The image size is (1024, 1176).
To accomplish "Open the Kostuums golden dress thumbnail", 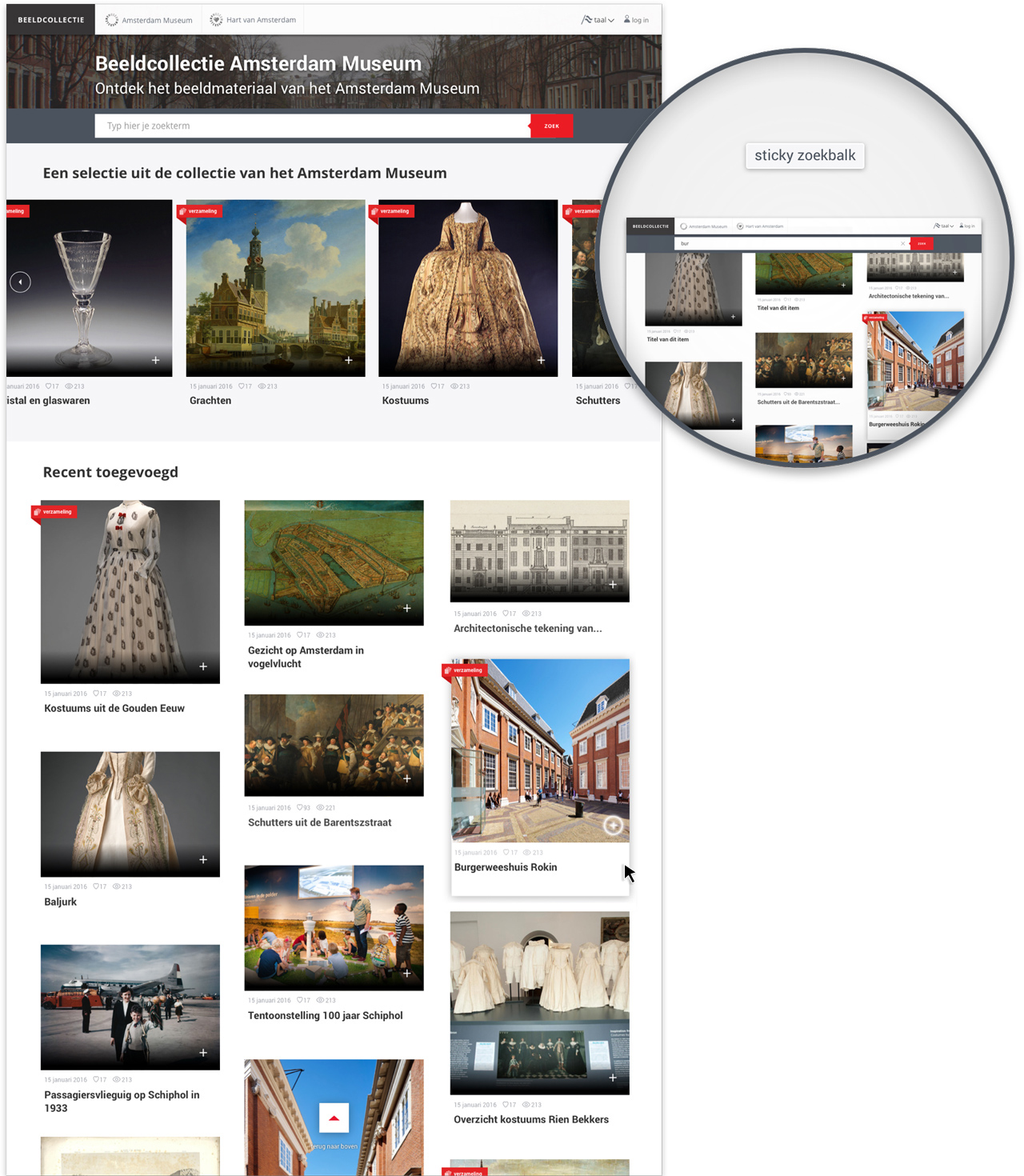I will [468, 288].
